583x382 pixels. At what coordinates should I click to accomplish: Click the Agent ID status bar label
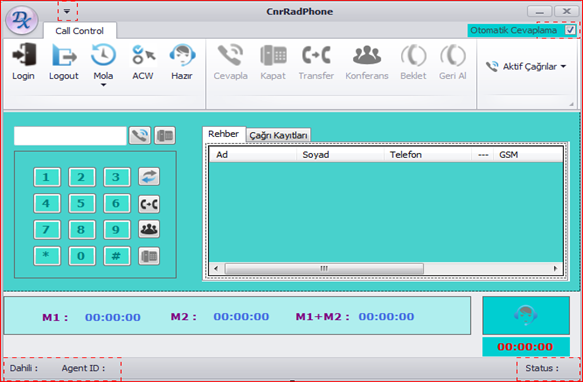[83, 369]
